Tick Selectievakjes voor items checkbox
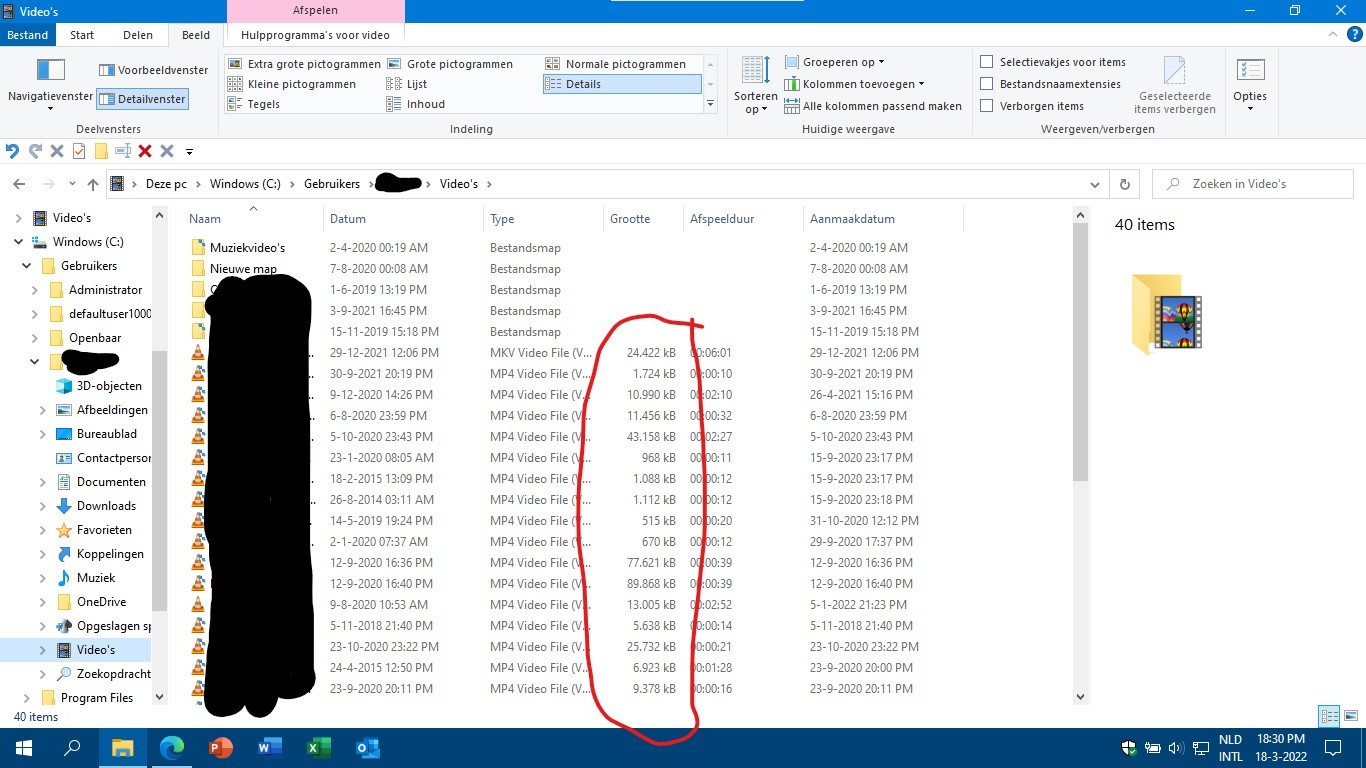 (x=987, y=62)
